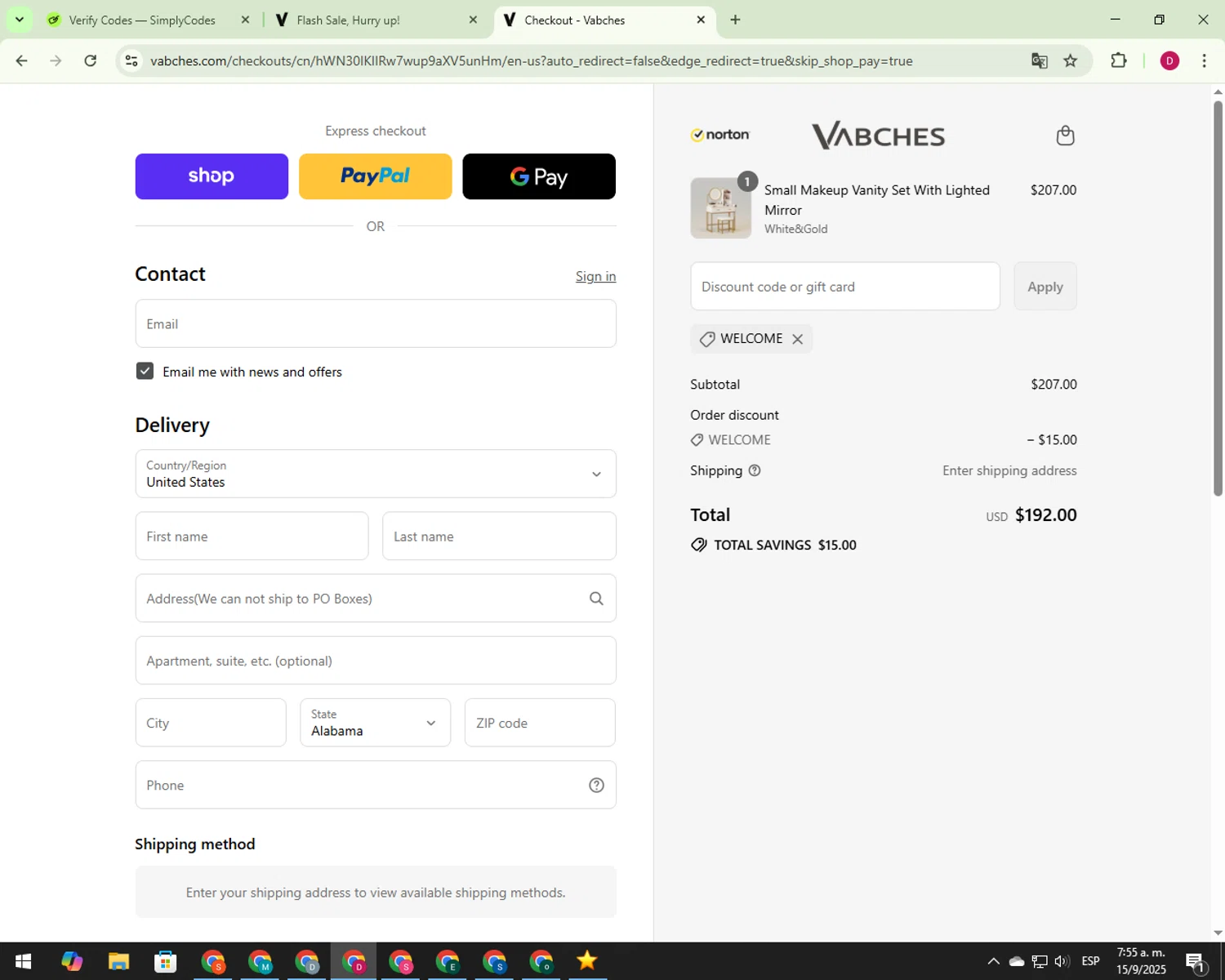Click the taskbar clock showing 7:55 a. m.

[x=1141, y=961]
